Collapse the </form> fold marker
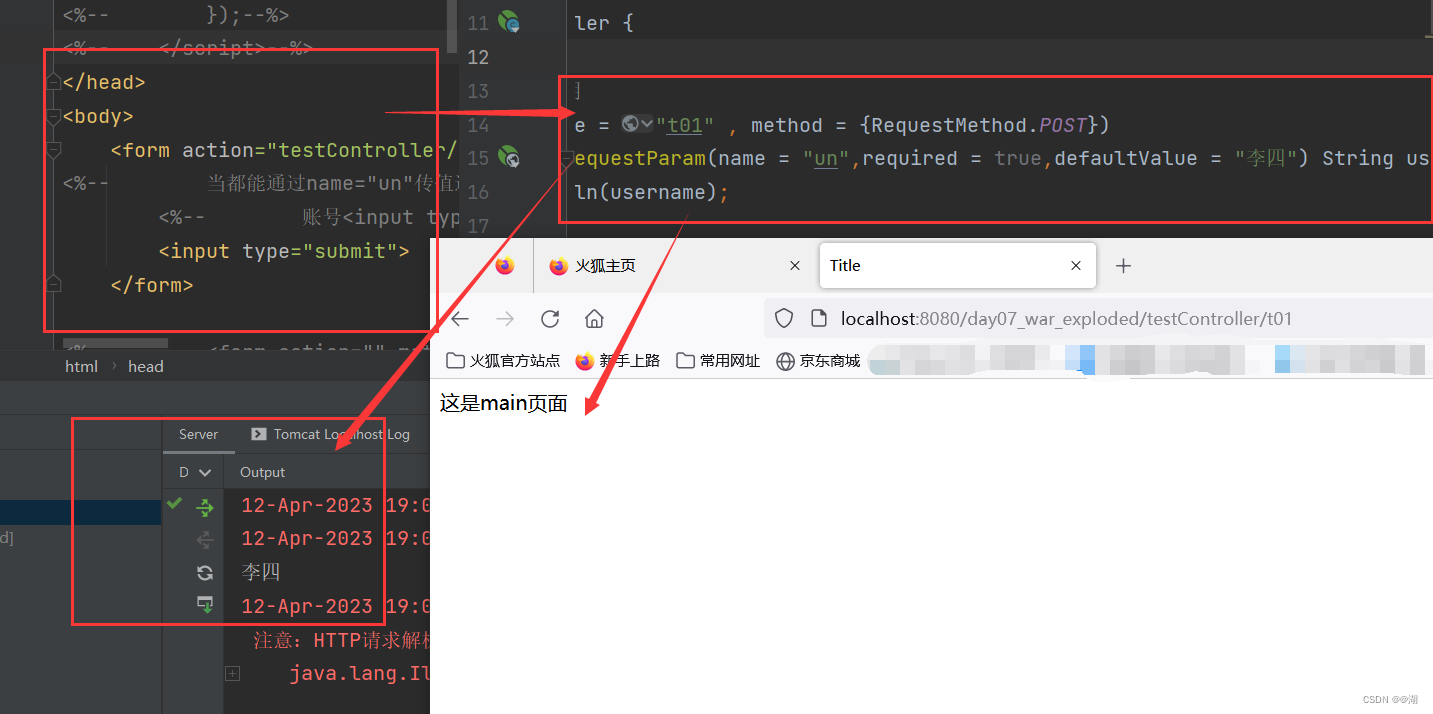1433x714 pixels. (x=54, y=285)
